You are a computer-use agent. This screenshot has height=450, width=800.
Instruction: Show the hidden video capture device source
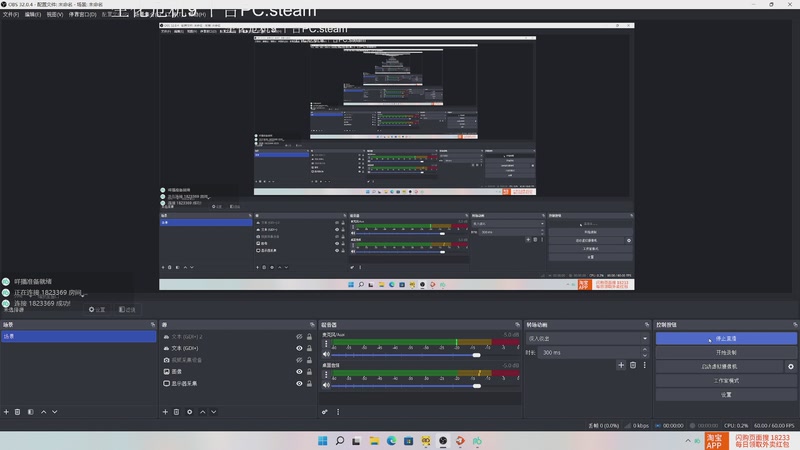click(x=299, y=360)
